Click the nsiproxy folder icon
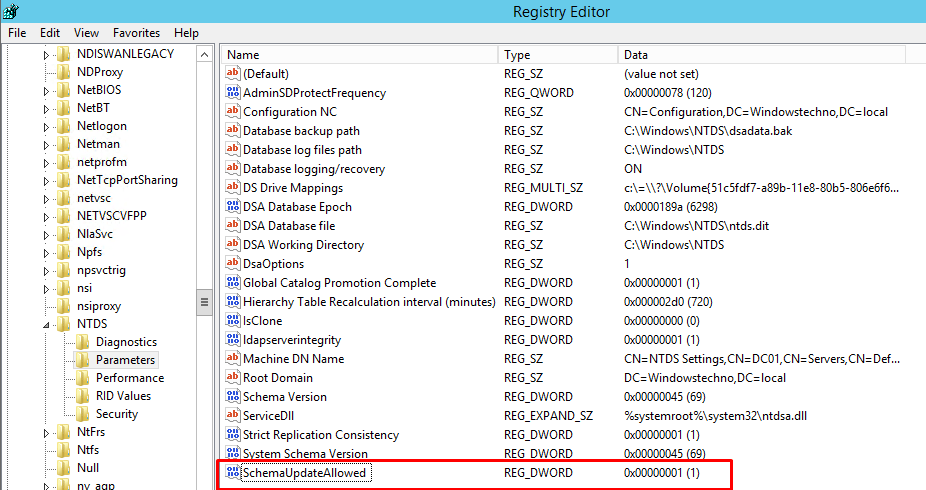Image resolution: width=926 pixels, height=490 pixels. (63, 306)
